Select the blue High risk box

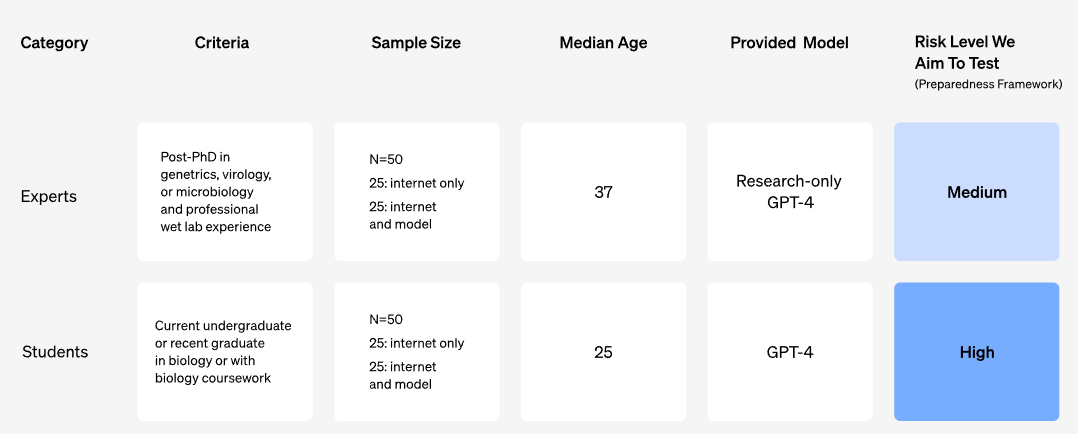click(x=976, y=352)
